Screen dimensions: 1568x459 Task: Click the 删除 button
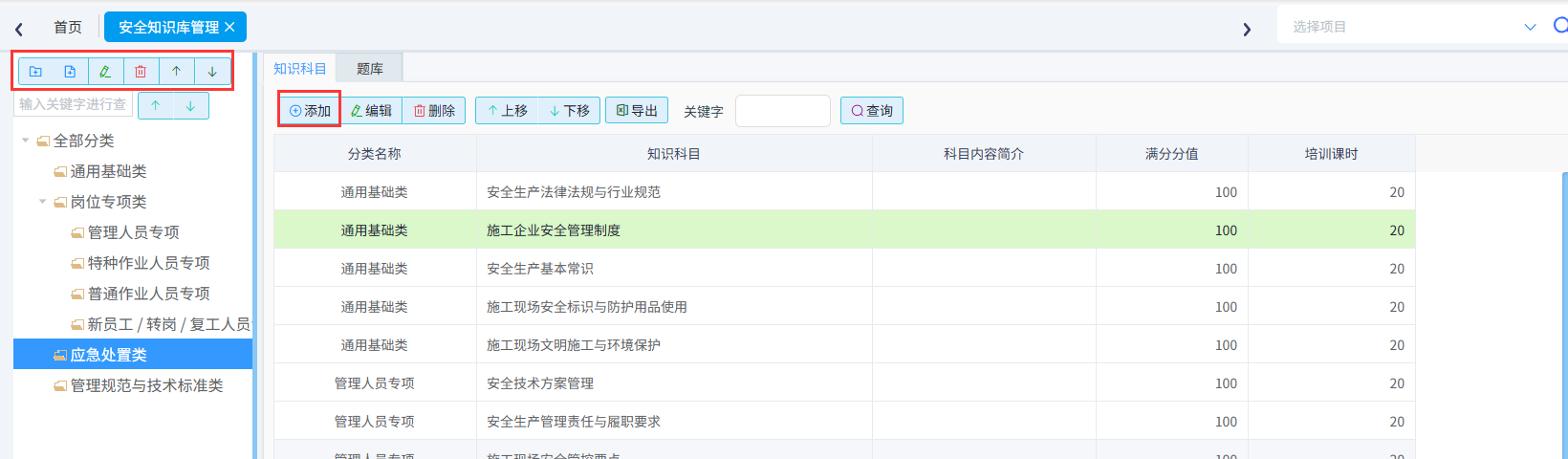434,111
